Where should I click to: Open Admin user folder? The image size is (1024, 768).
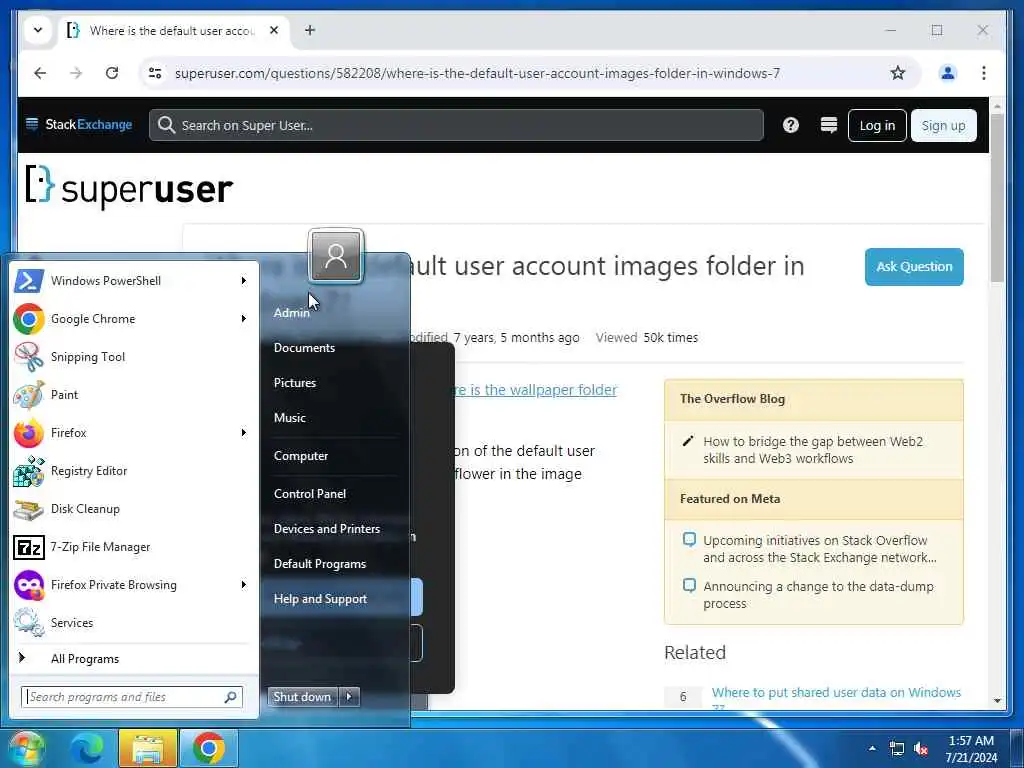coord(292,313)
